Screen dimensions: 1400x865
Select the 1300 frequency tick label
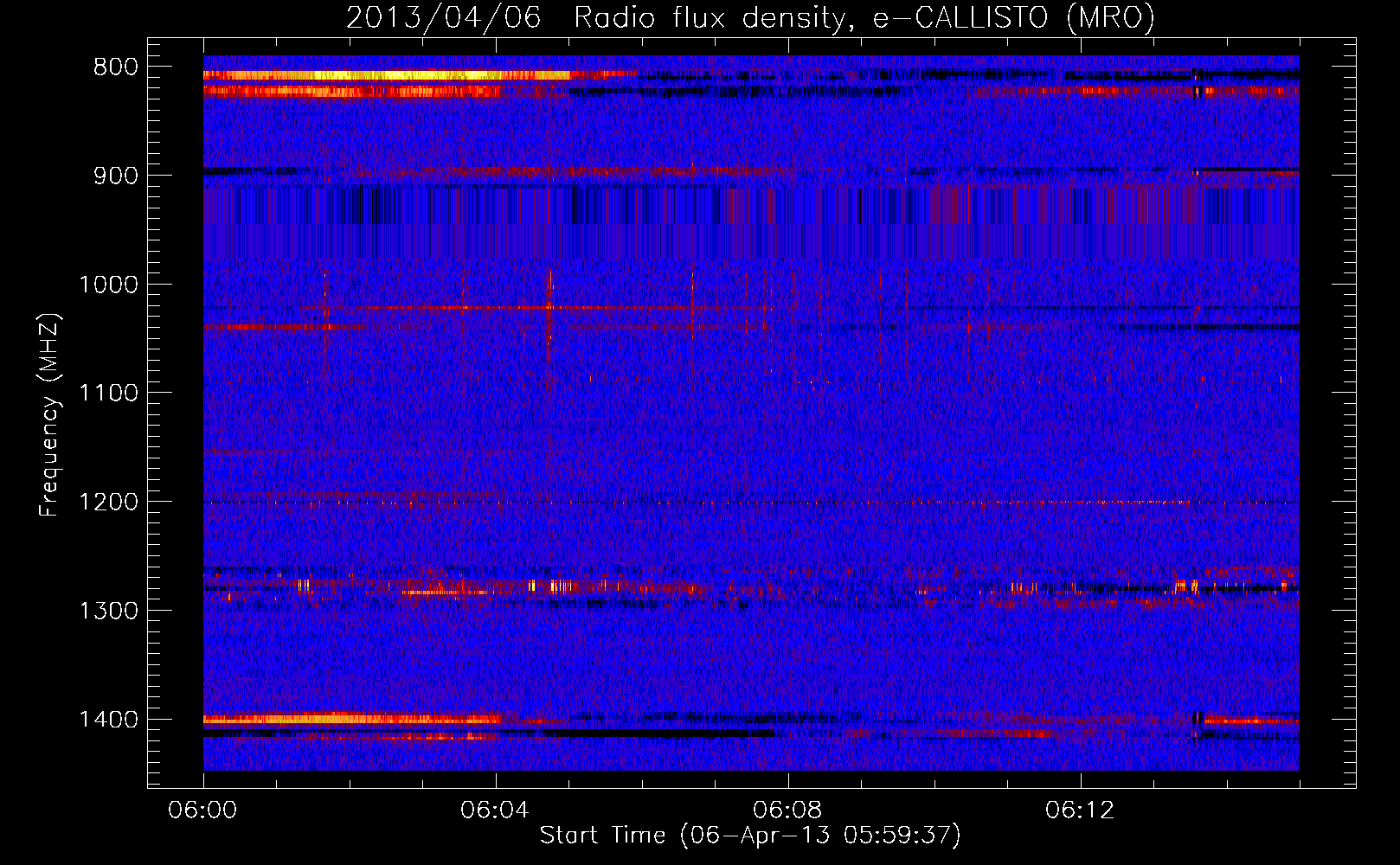pos(108,611)
